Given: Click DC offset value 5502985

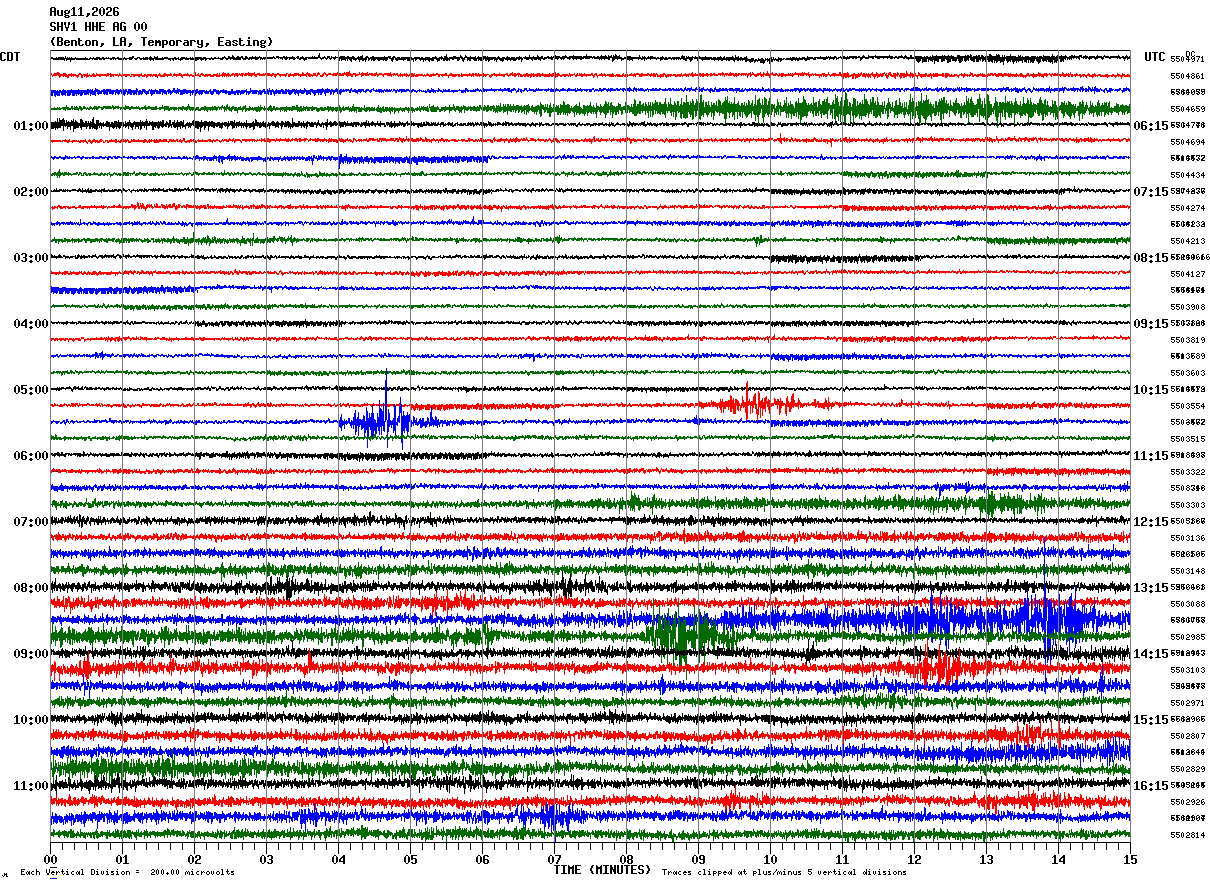Looking at the screenshot, I should coord(1187,637).
